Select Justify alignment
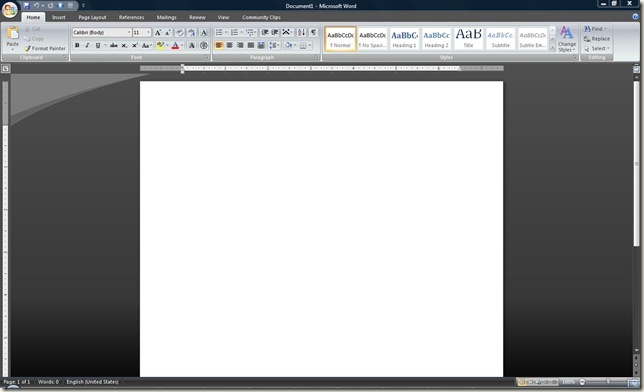The width and height of the screenshot is (644, 392). (251, 45)
